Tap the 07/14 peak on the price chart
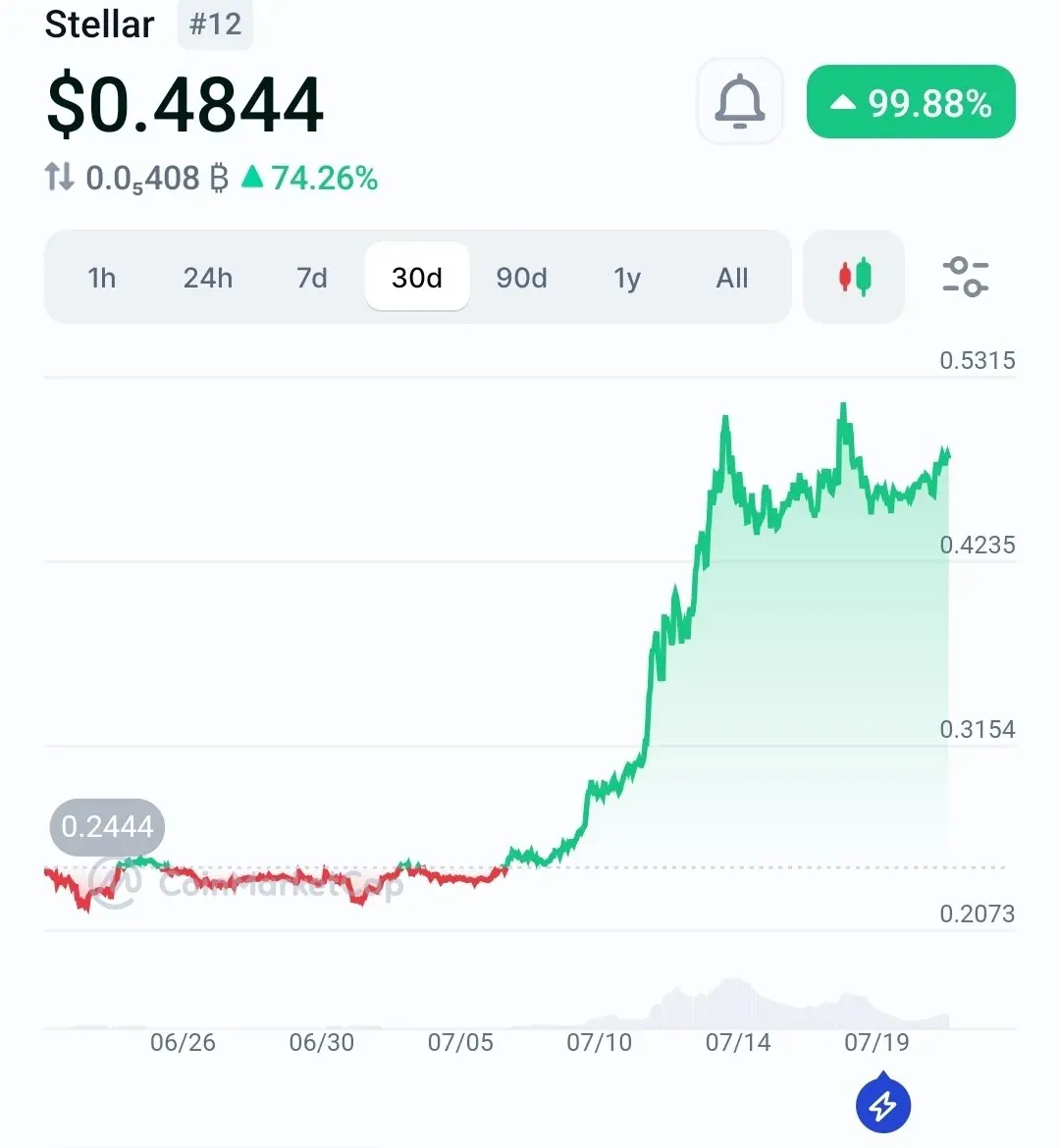This screenshot has width=1060, height=1148. (x=725, y=419)
